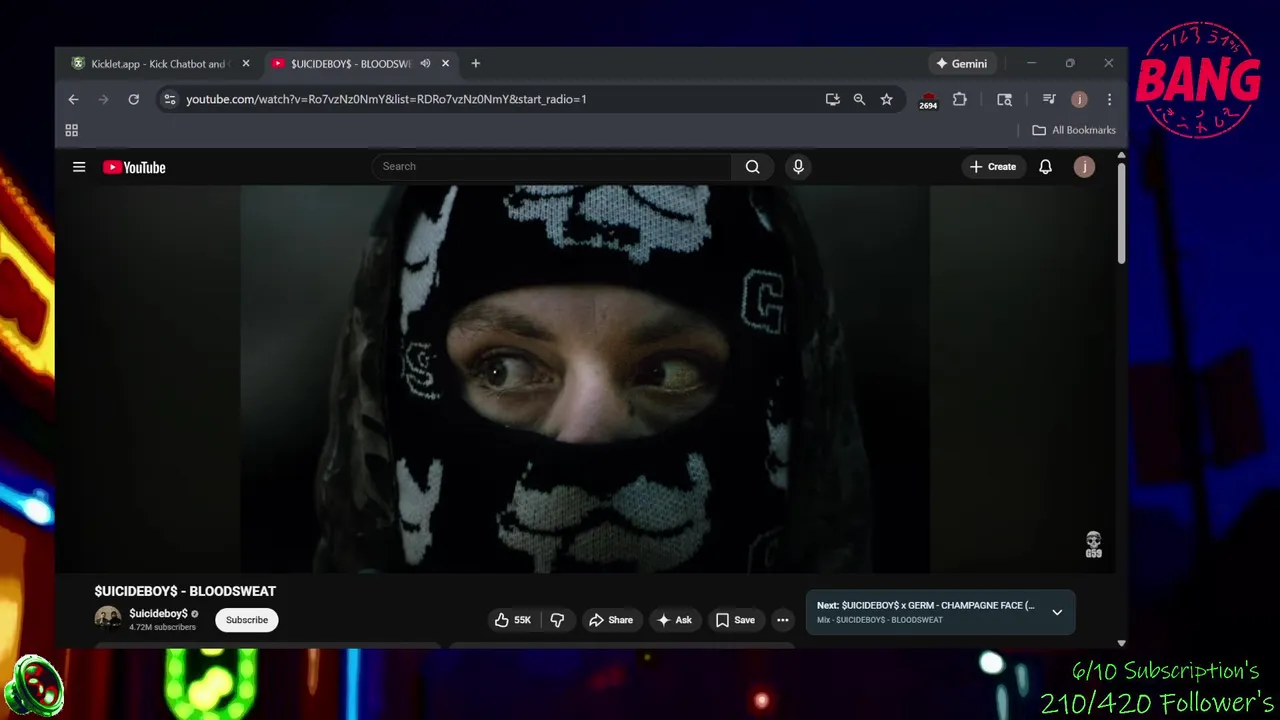Screen dimensions: 1280x720
Task: Open extension with 2694 badge
Action: (928, 100)
